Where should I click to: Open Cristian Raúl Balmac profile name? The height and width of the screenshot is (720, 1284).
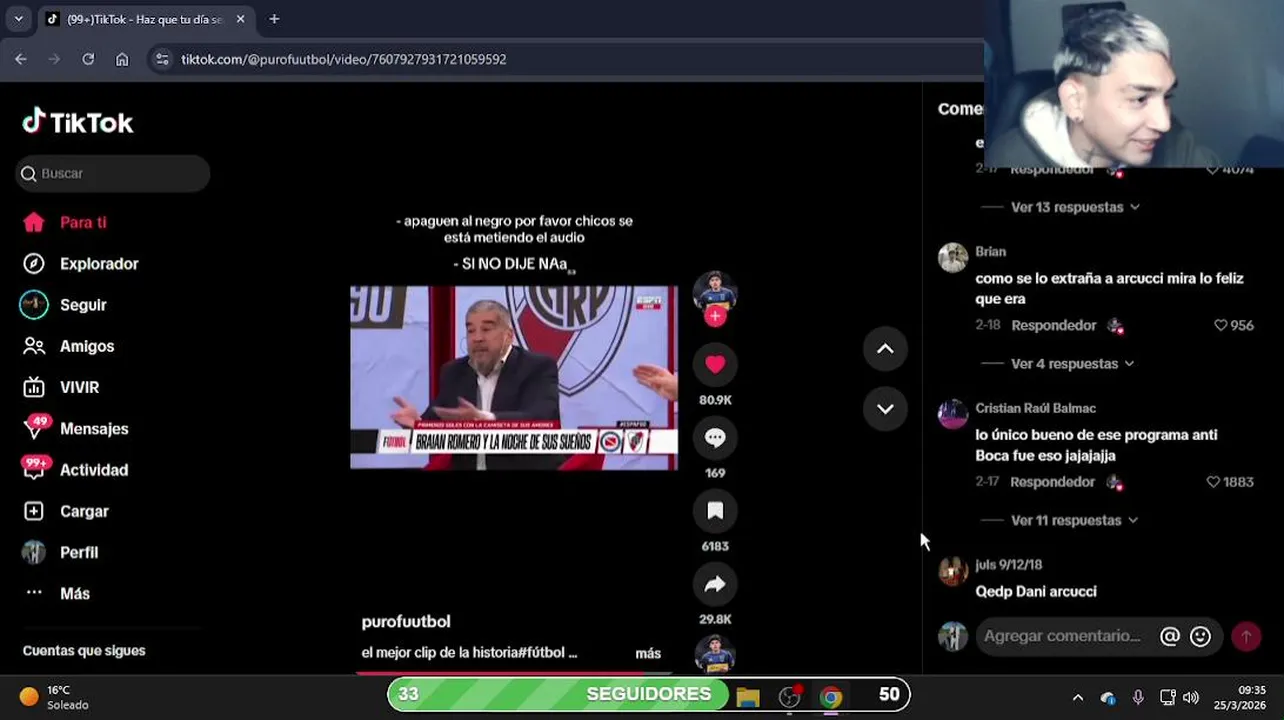[1035, 408]
